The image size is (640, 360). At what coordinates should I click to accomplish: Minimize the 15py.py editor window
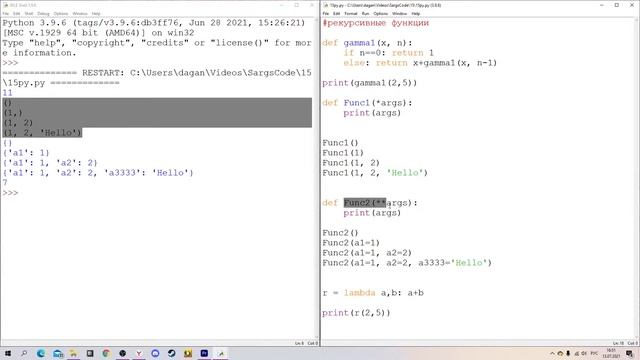(x=602, y=5)
